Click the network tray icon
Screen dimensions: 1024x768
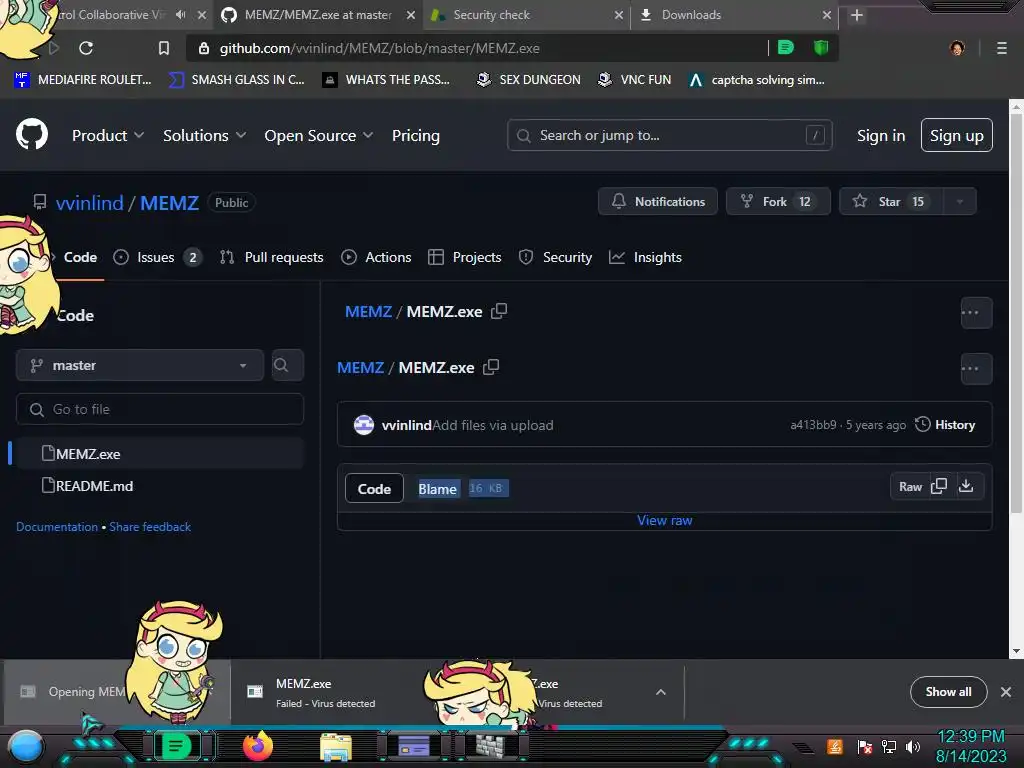(x=889, y=746)
